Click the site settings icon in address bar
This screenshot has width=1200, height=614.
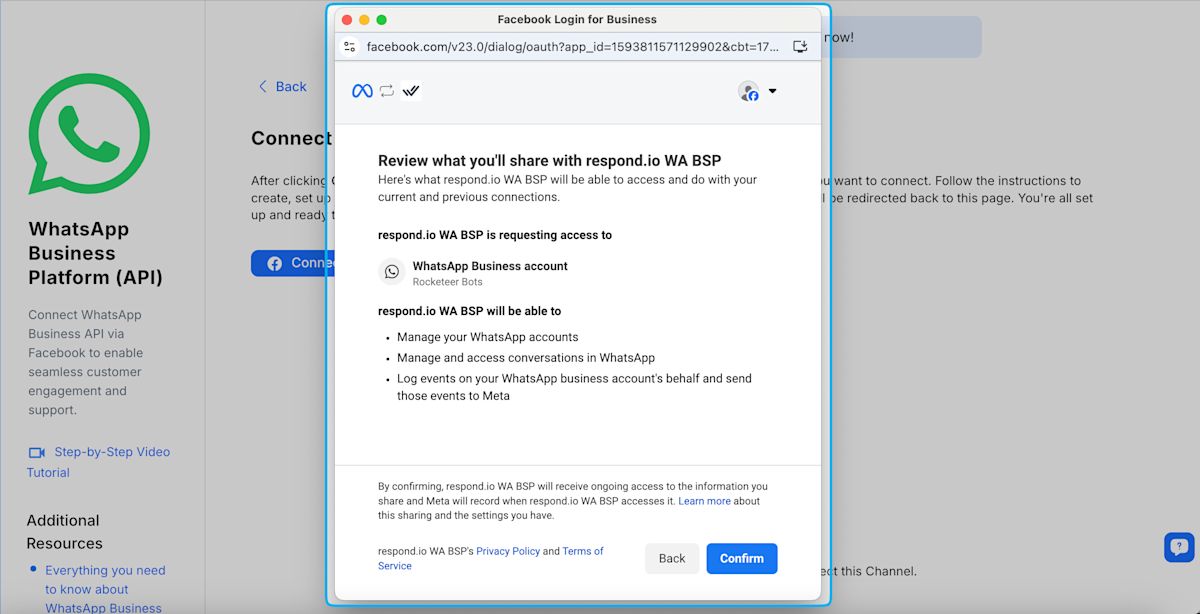(x=349, y=46)
